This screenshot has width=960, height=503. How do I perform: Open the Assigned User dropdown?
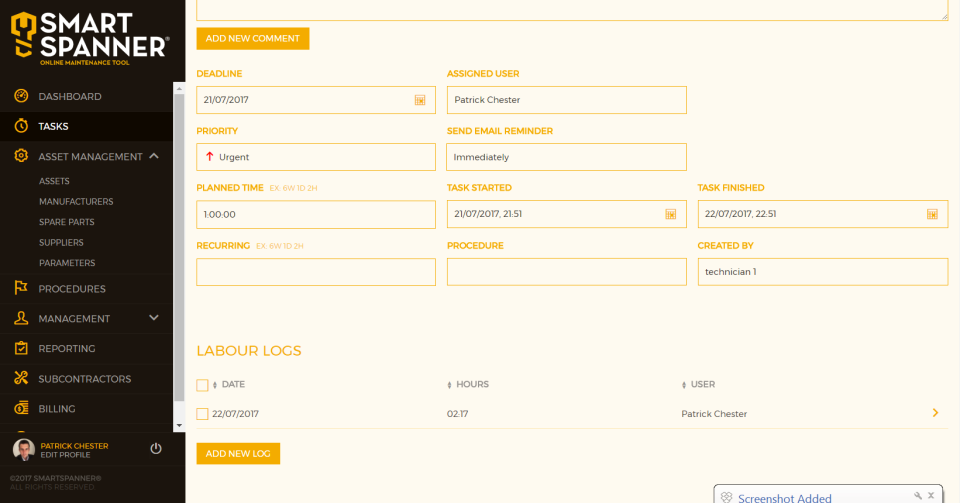(566, 100)
